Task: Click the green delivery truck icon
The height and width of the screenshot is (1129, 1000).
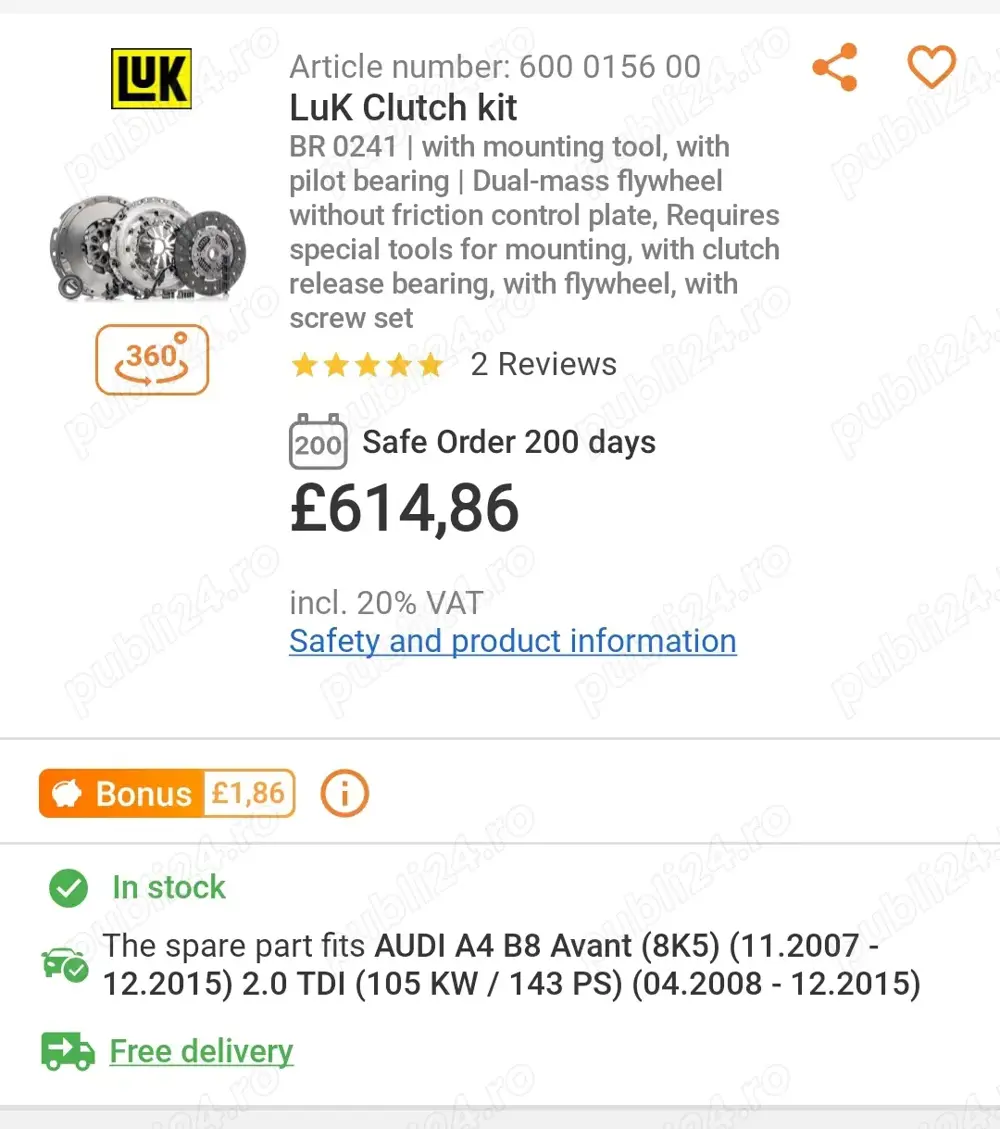Action: [x=68, y=1051]
